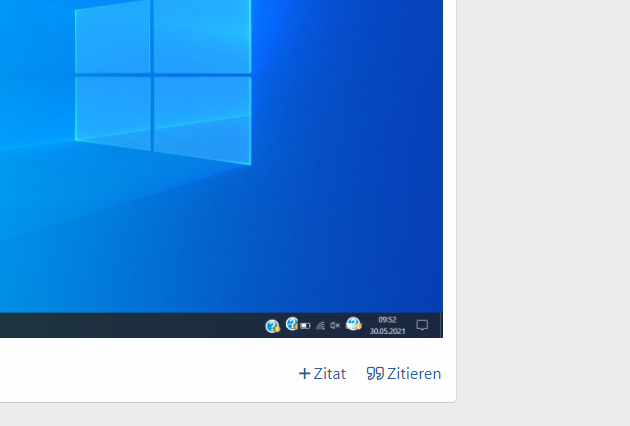Click the battery status tray icon

coord(305,326)
